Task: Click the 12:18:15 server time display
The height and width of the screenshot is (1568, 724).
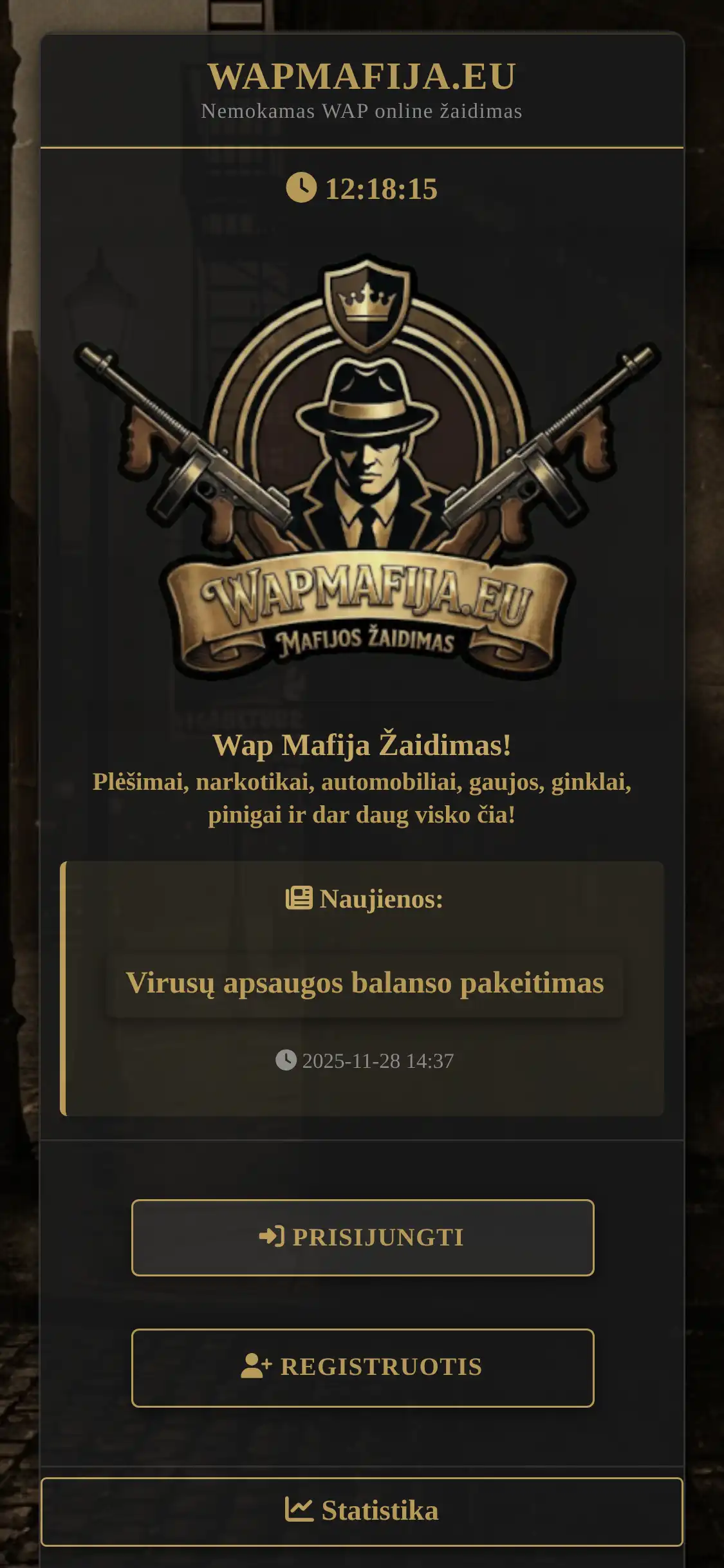Action: 381,189
